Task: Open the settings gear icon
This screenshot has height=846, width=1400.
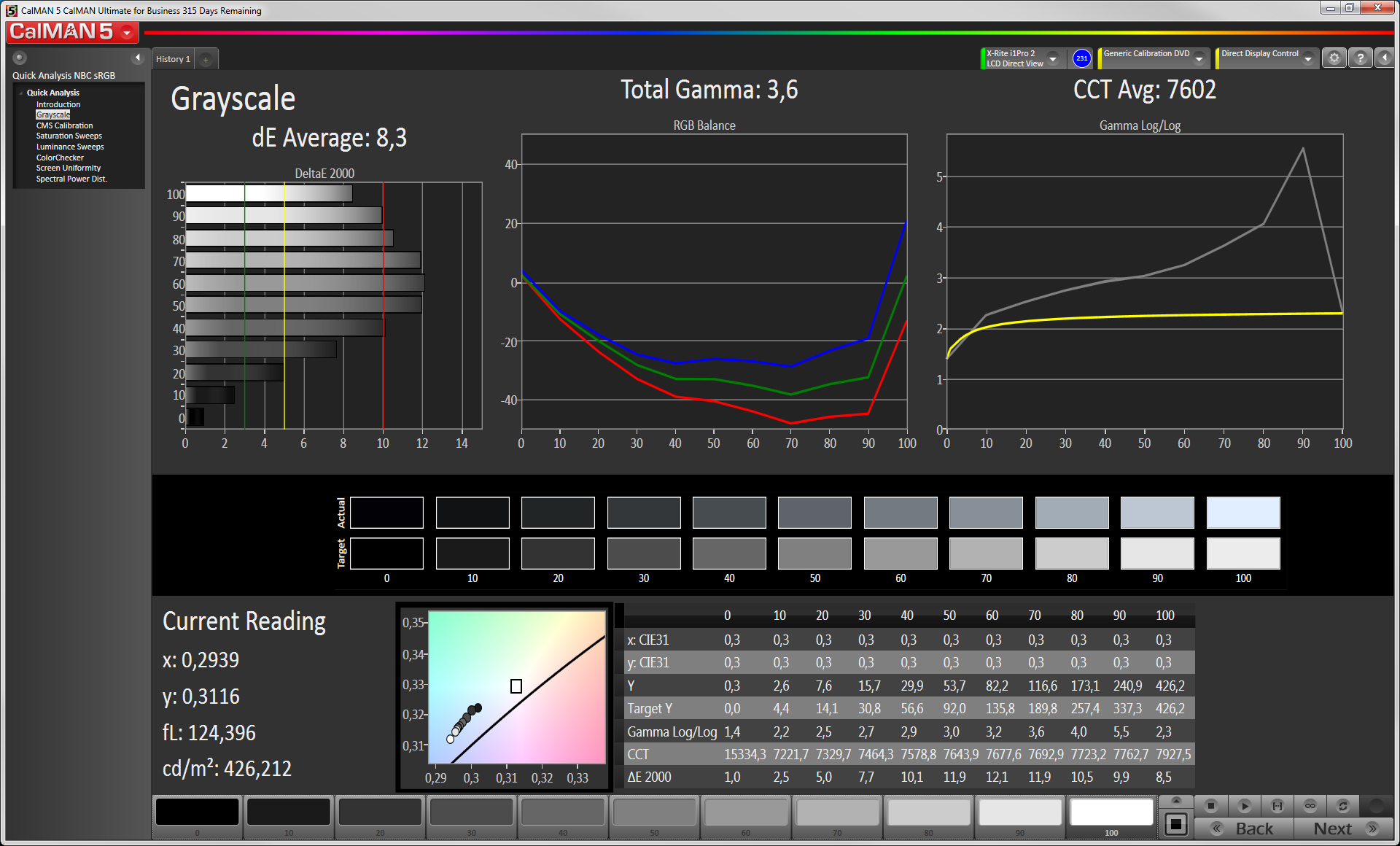Action: pyautogui.click(x=1334, y=58)
